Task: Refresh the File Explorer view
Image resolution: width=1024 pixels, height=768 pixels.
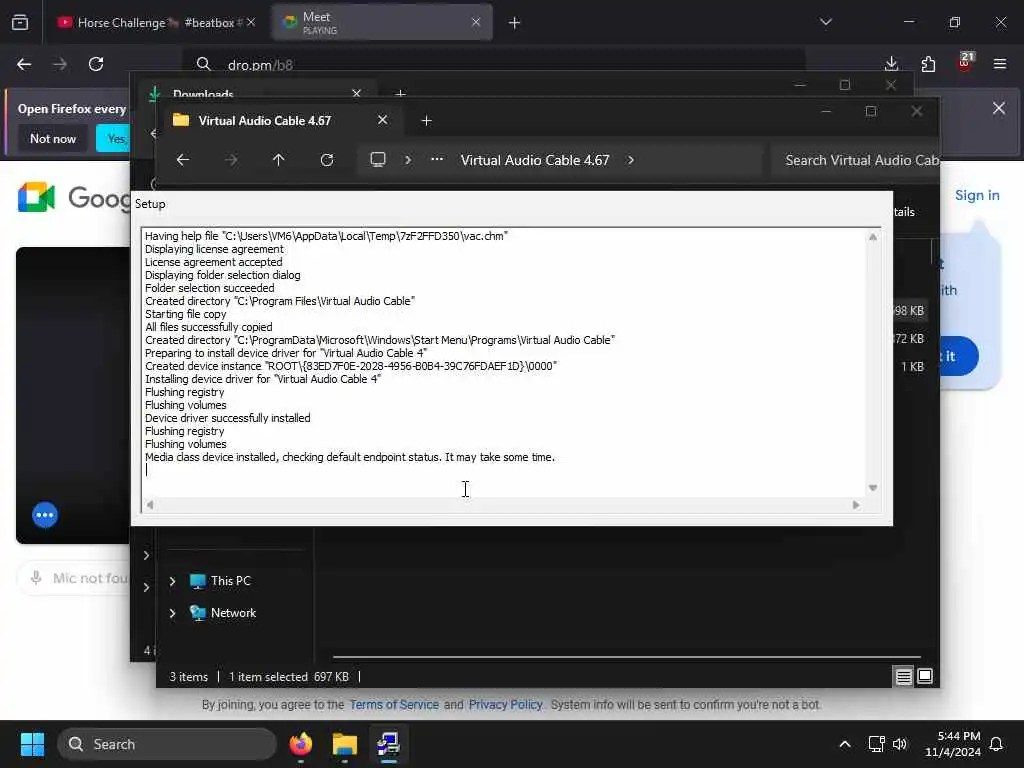Action: click(327, 160)
